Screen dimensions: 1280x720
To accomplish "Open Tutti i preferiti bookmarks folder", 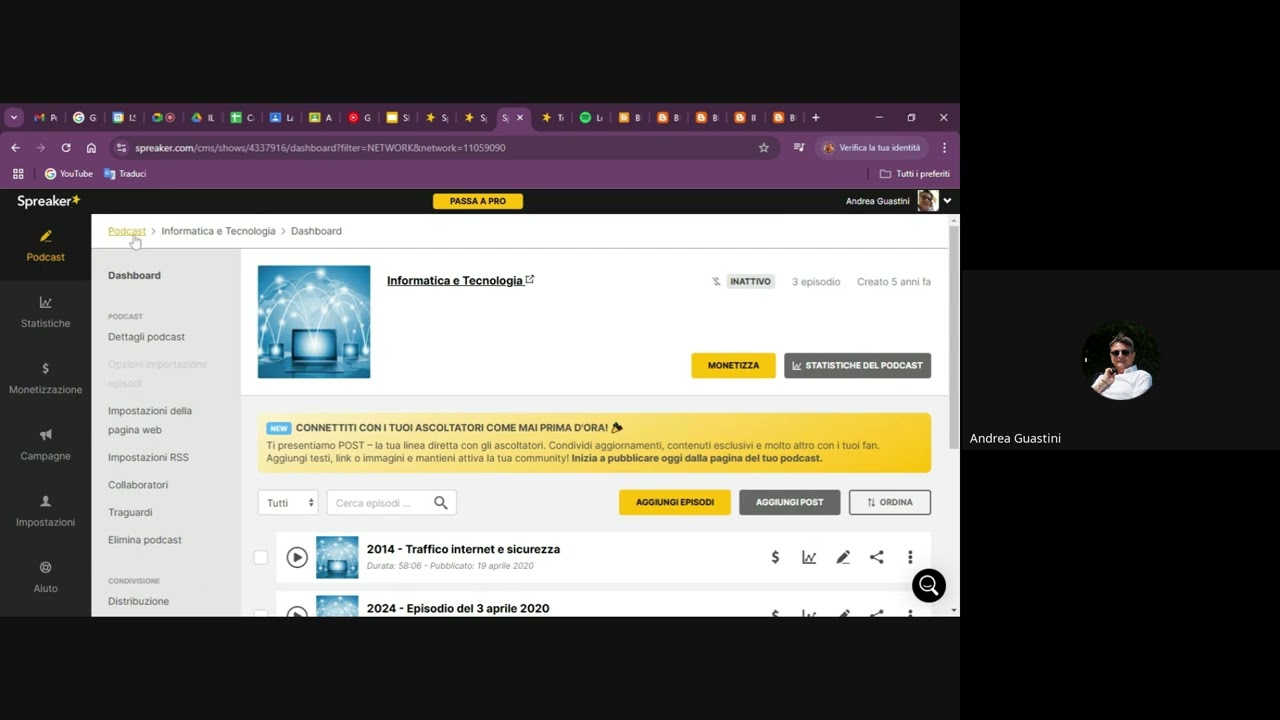I will (914, 173).
